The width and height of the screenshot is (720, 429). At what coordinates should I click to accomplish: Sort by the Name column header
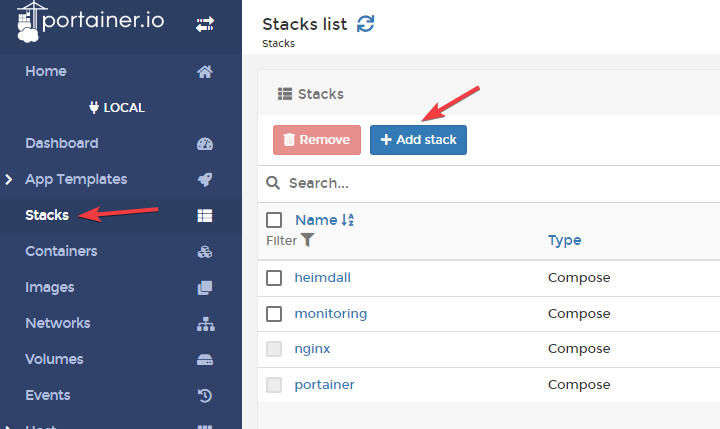pos(316,220)
